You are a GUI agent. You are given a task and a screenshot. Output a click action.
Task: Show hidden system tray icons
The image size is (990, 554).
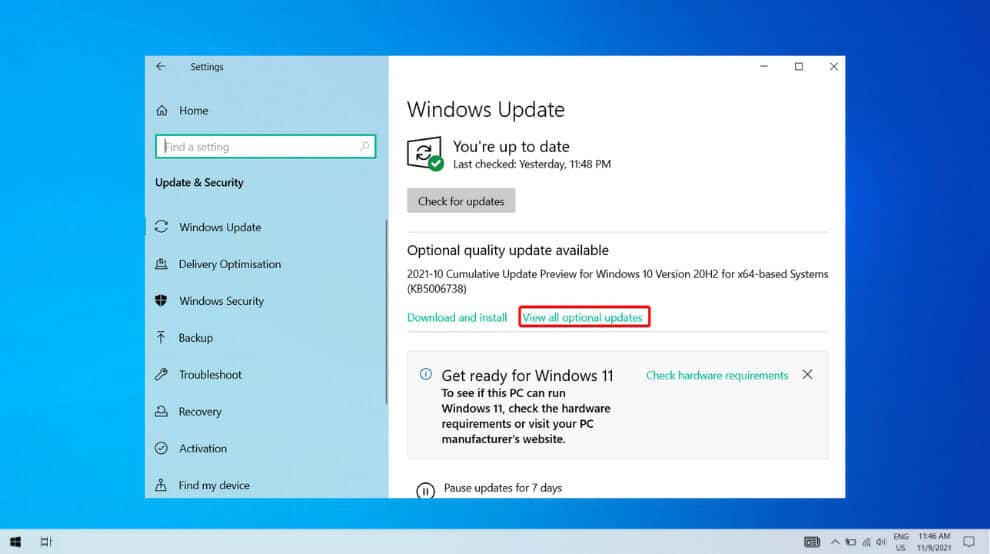click(835, 542)
